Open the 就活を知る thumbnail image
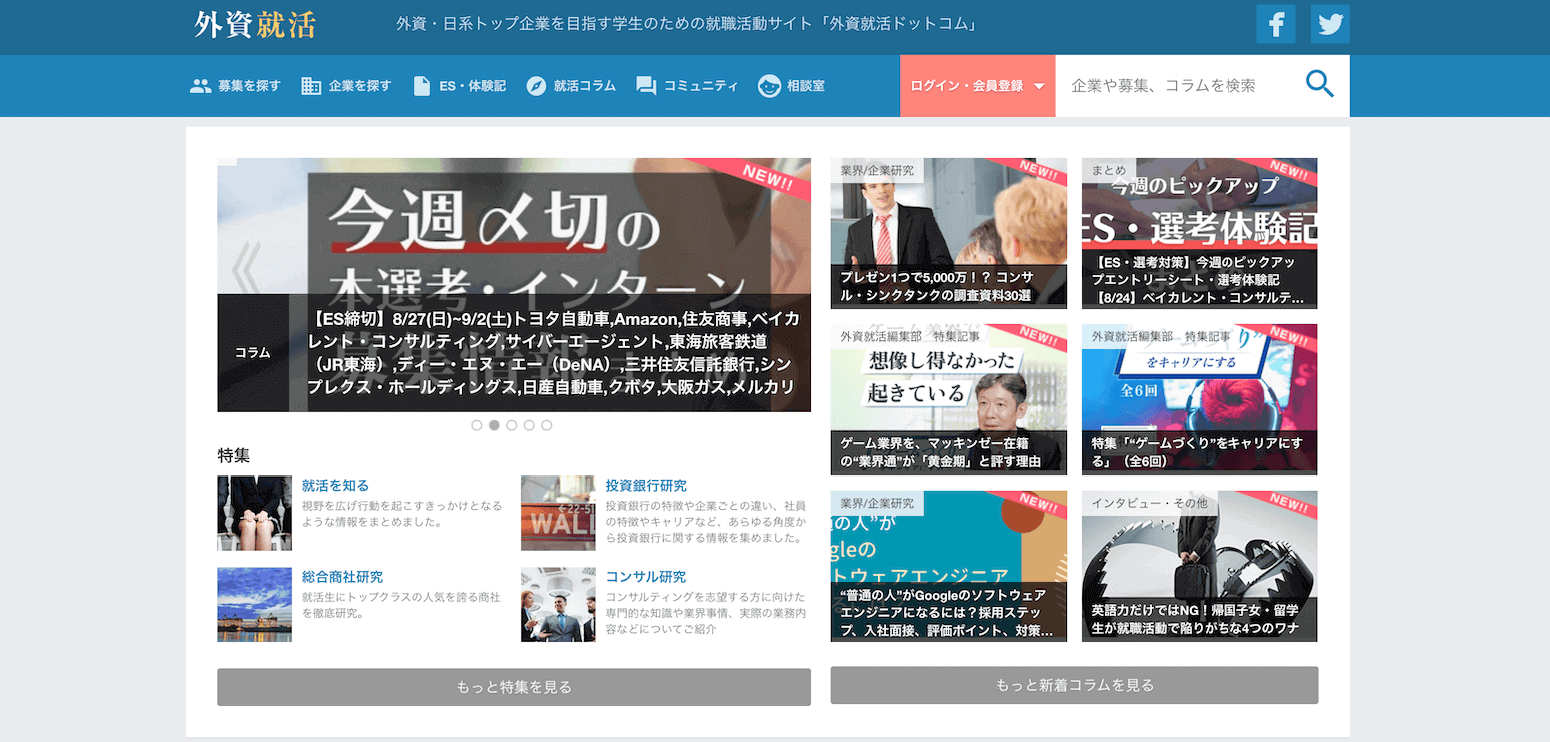The width and height of the screenshot is (1550, 742). [x=255, y=513]
